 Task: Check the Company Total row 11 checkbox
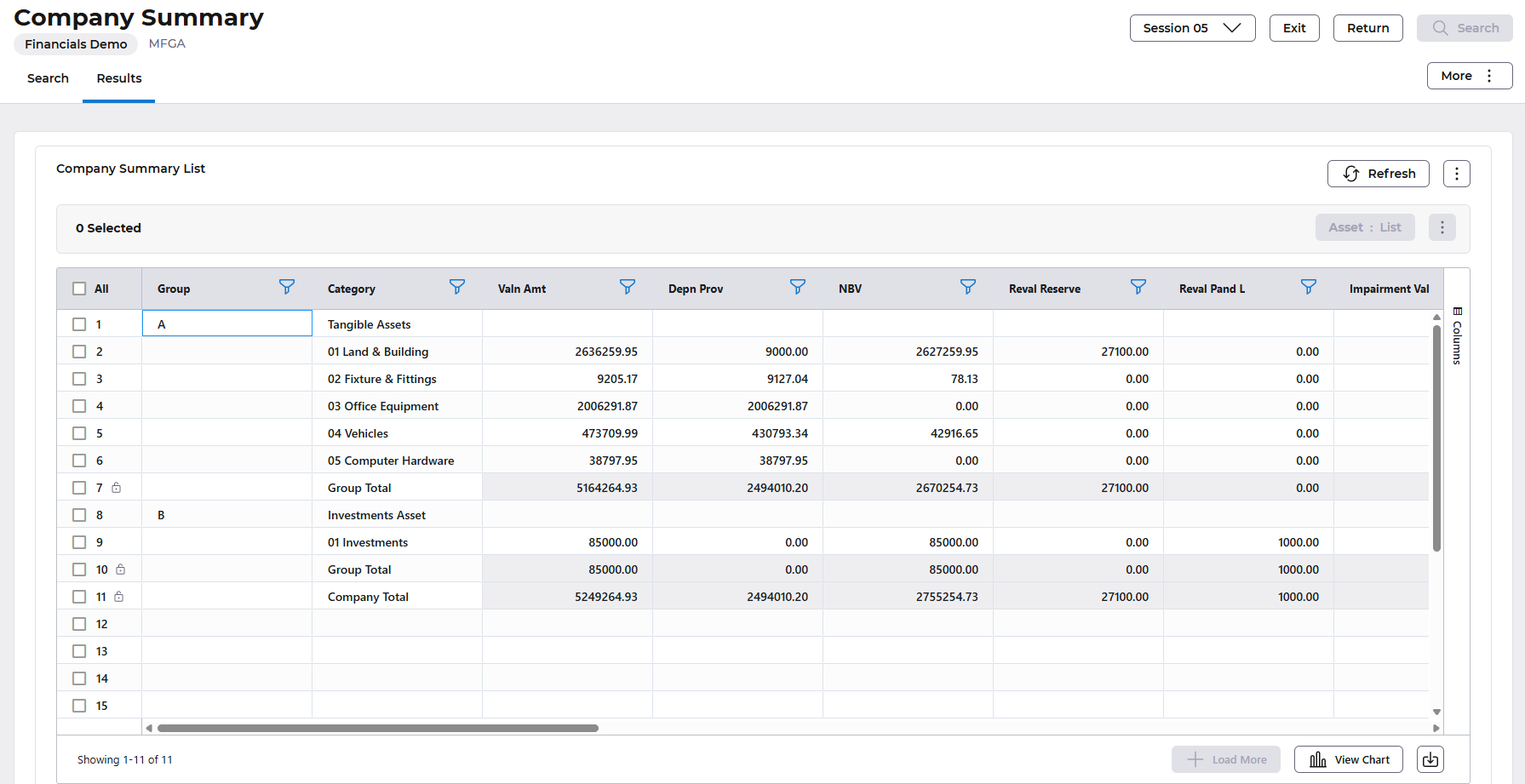[x=79, y=597]
